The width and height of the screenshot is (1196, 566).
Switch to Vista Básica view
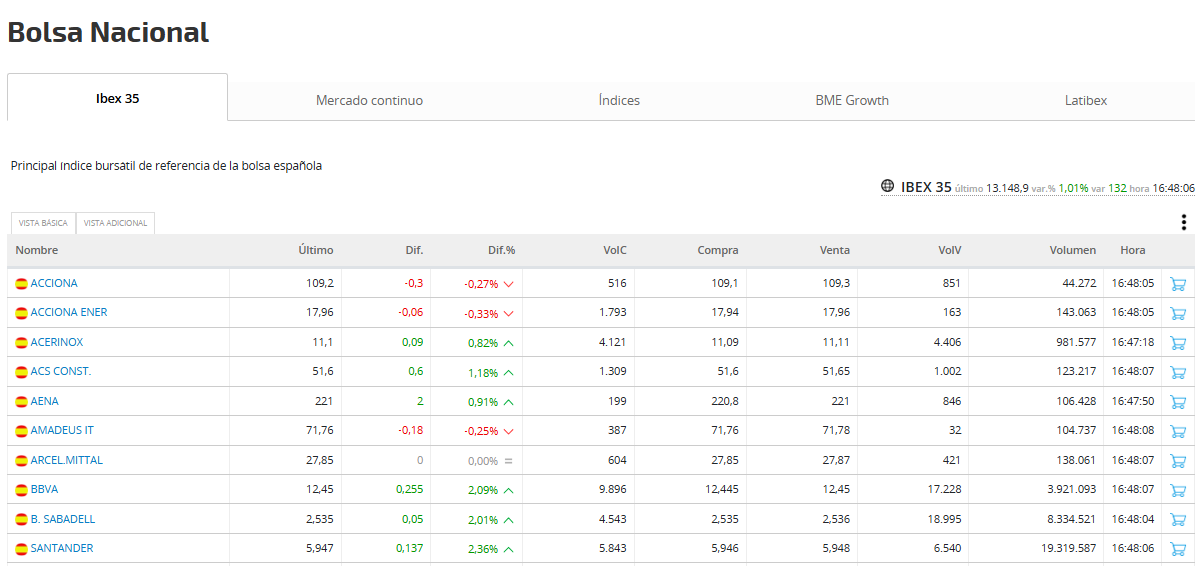(x=43, y=224)
